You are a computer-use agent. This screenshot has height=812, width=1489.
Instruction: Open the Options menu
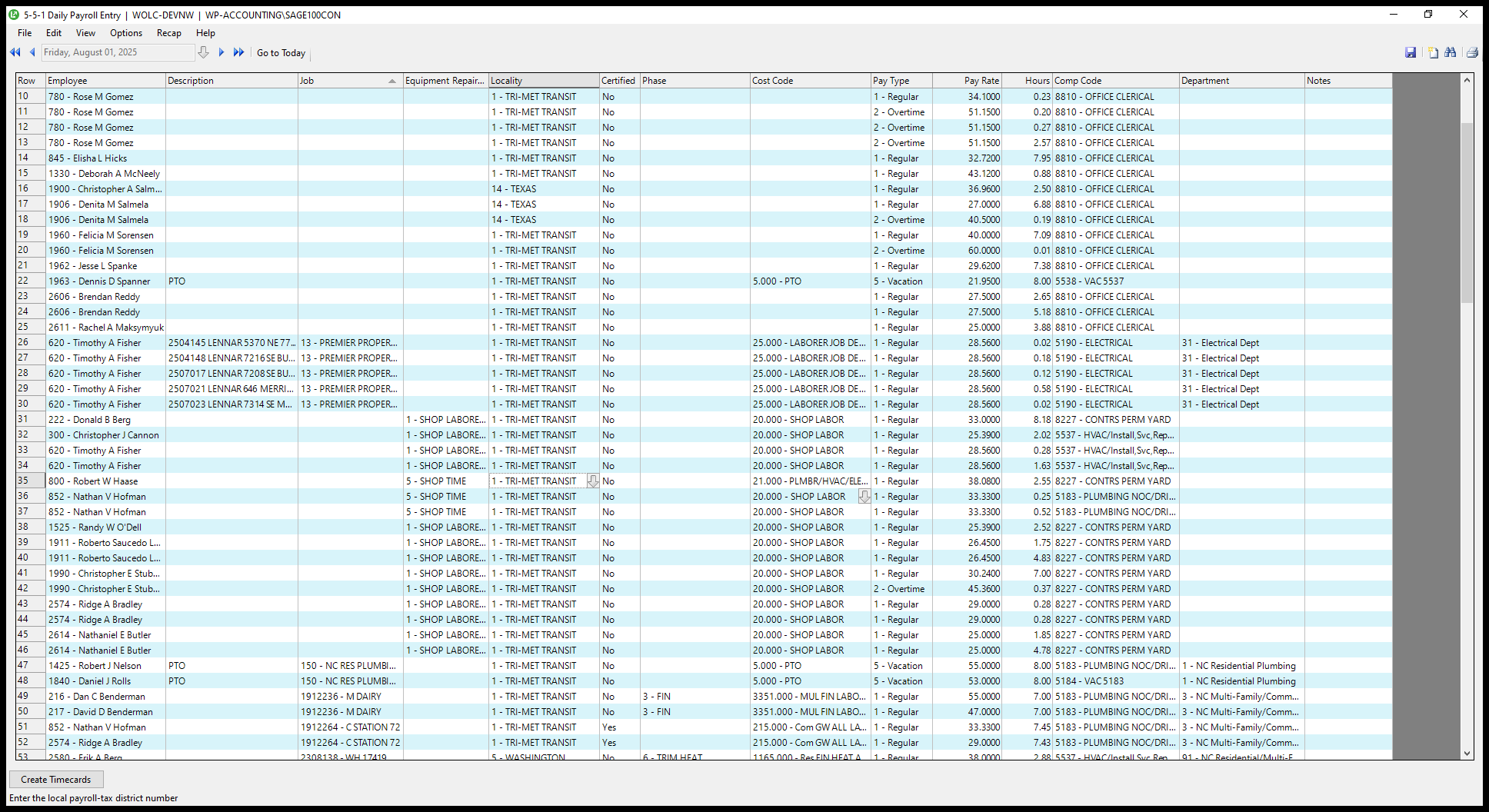(x=125, y=33)
